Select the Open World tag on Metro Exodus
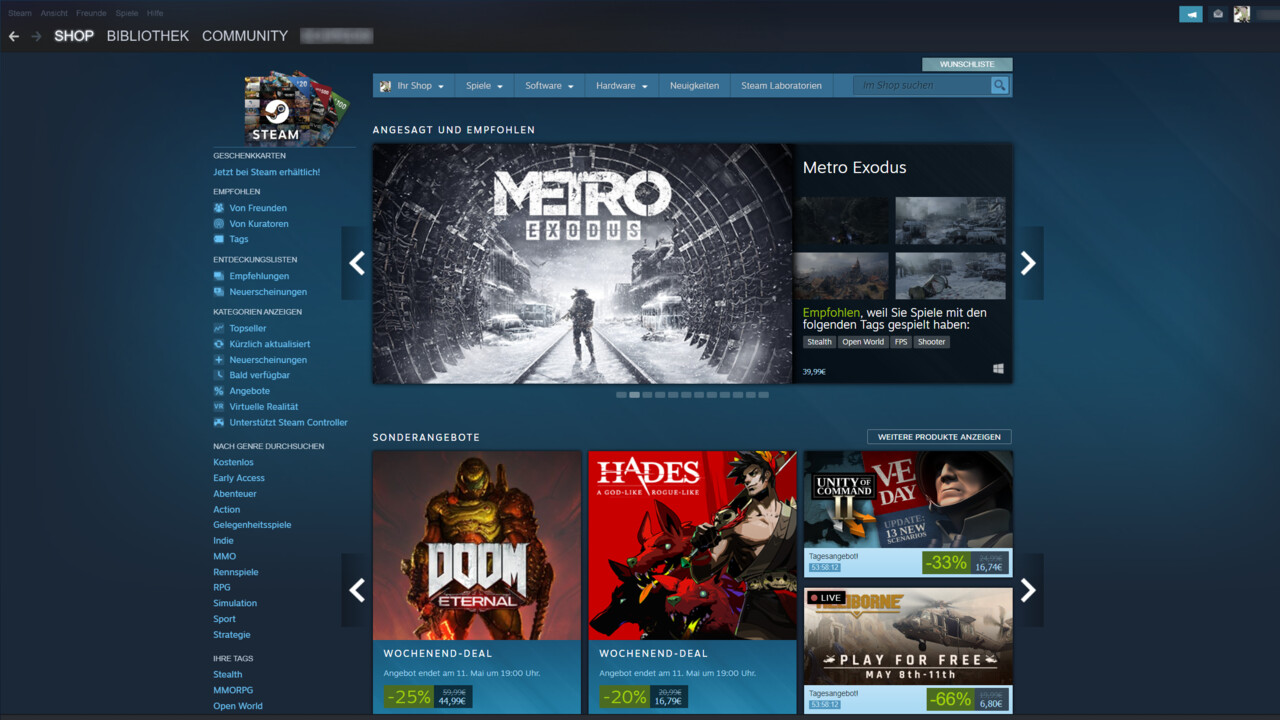This screenshot has height=720, width=1280. tap(863, 342)
